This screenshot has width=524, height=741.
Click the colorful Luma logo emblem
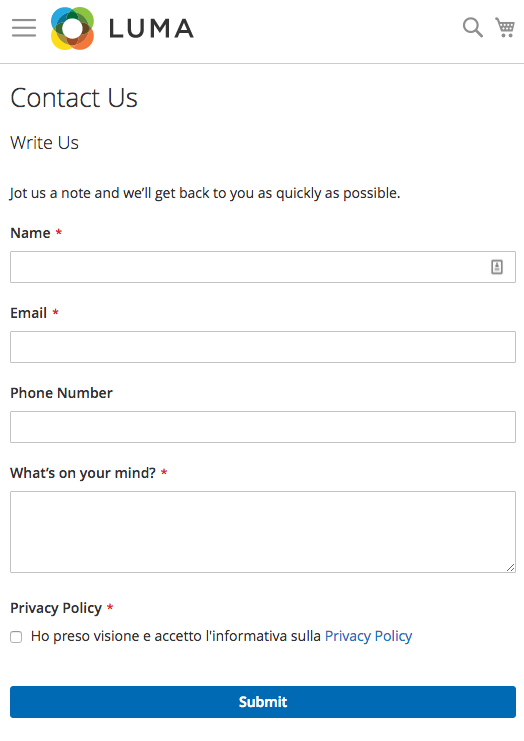(72, 28)
